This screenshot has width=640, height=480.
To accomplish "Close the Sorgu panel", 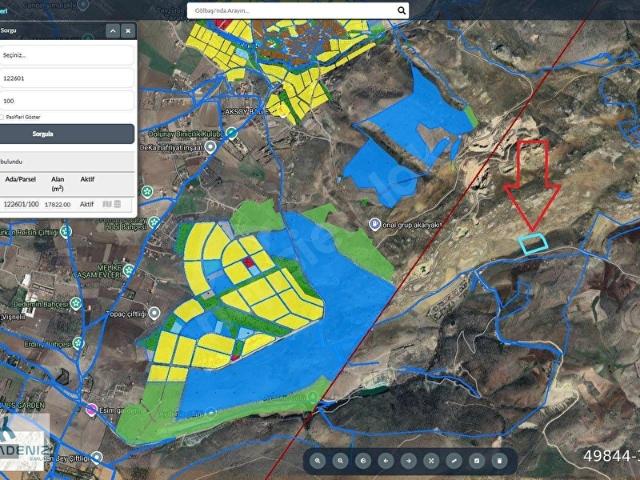I will [128, 31].
